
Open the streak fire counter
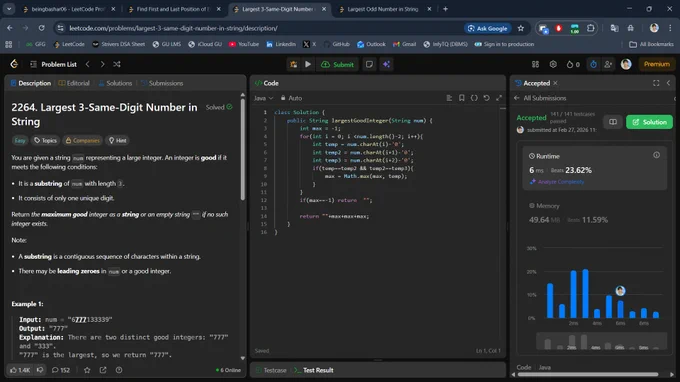[573, 64]
